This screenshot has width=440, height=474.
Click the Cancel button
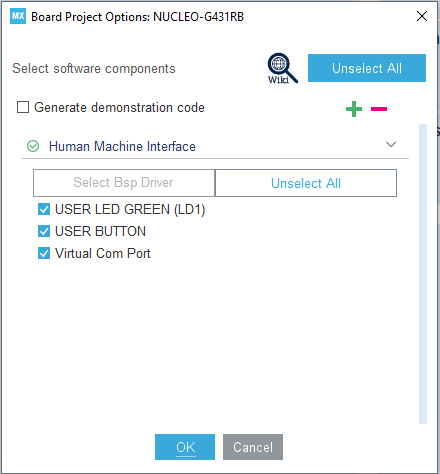tap(253, 447)
